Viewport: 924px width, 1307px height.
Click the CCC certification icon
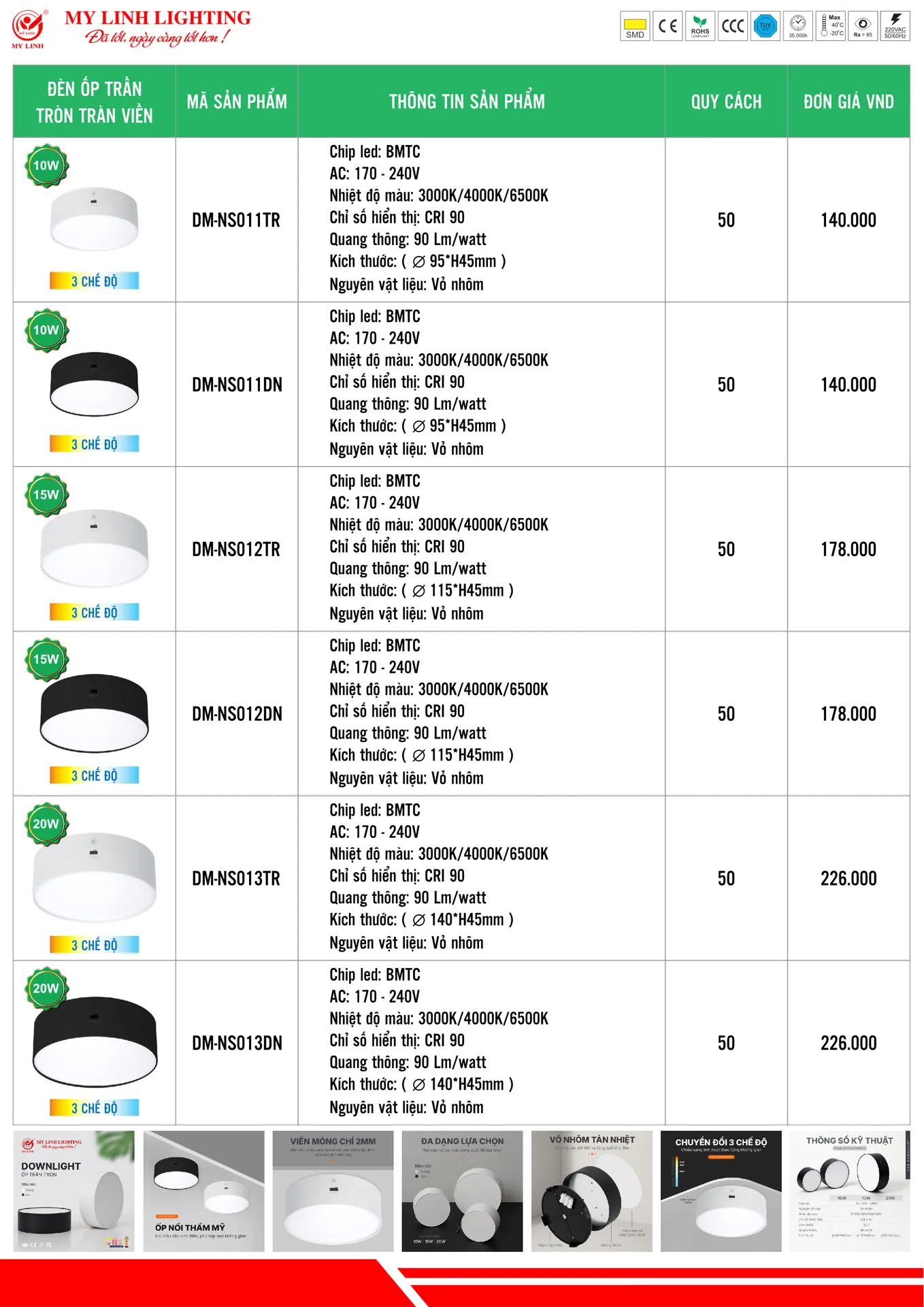pos(733,27)
